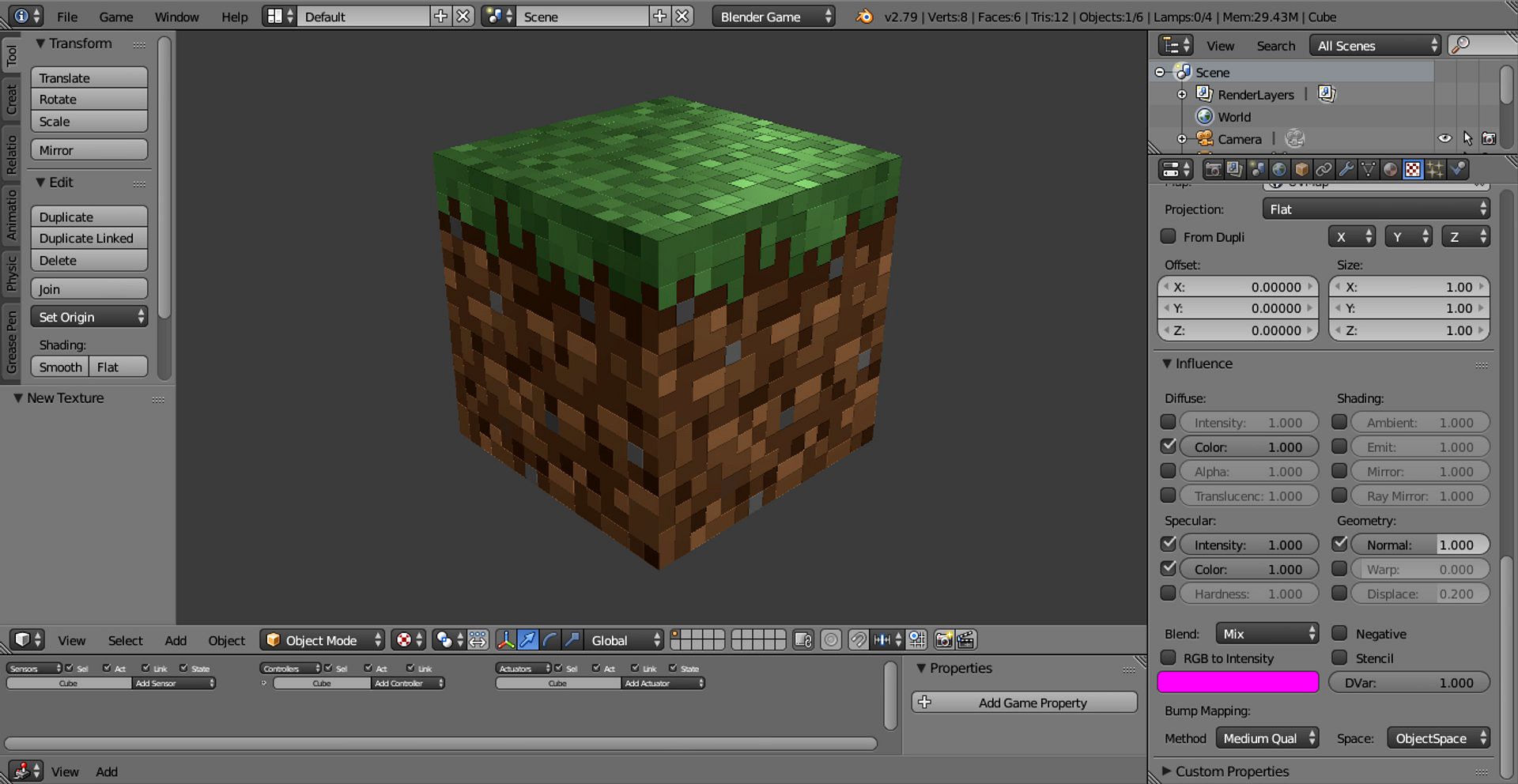Click the View menu in the viewport header
Screen dimensions: 1518x784
tap(71, 640)
